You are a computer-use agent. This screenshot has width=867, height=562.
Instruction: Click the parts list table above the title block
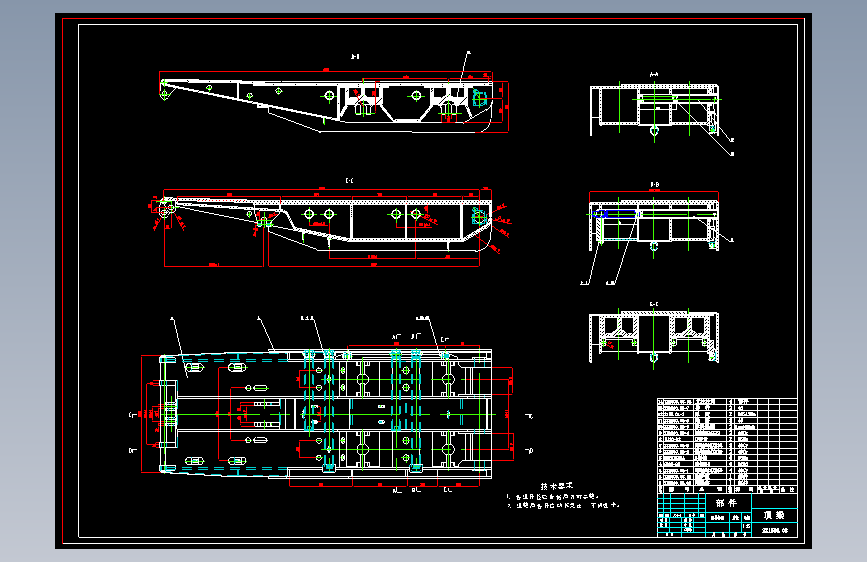[x=727, y=445]
